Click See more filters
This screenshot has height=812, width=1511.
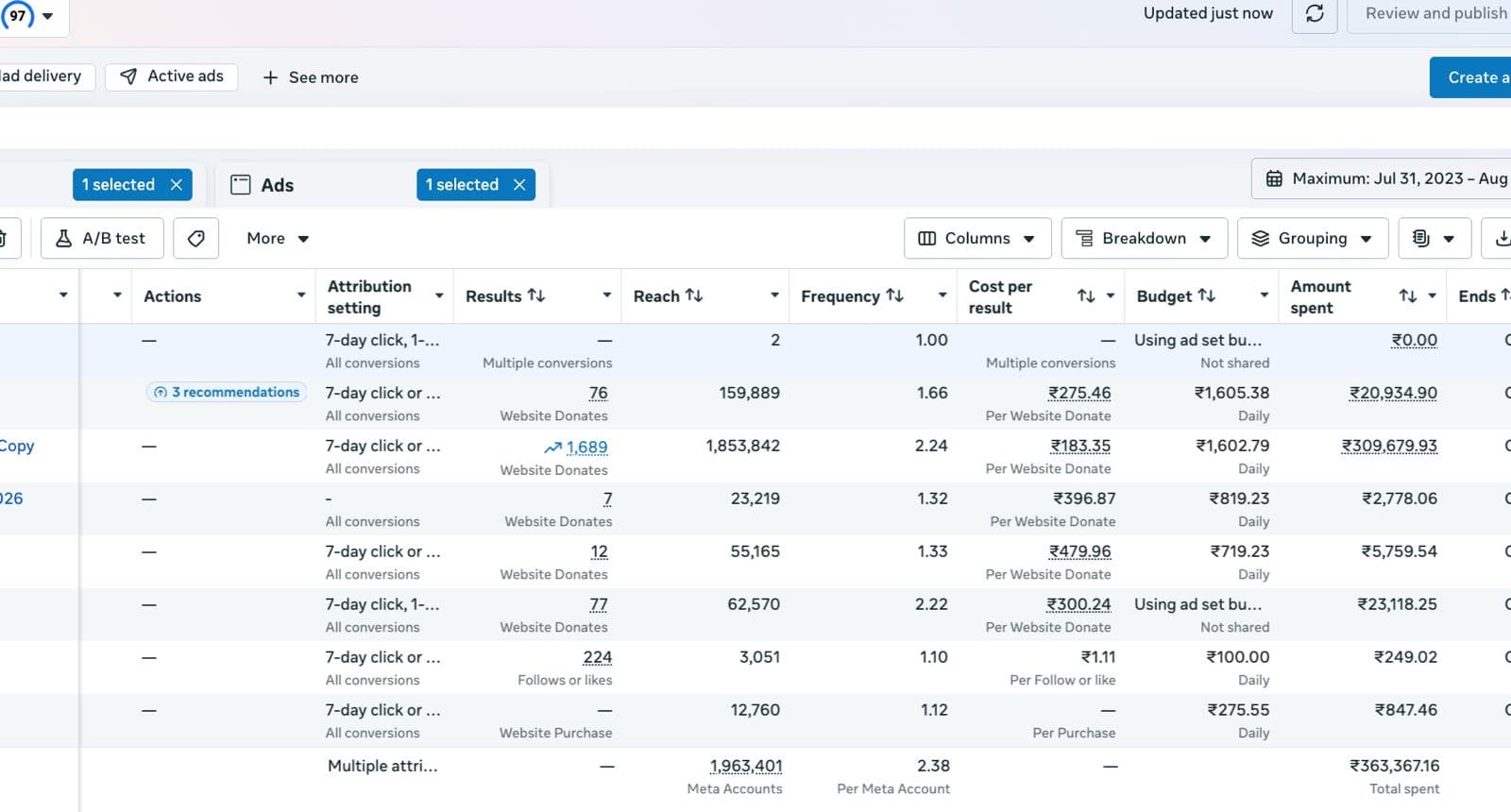(310, 77)
